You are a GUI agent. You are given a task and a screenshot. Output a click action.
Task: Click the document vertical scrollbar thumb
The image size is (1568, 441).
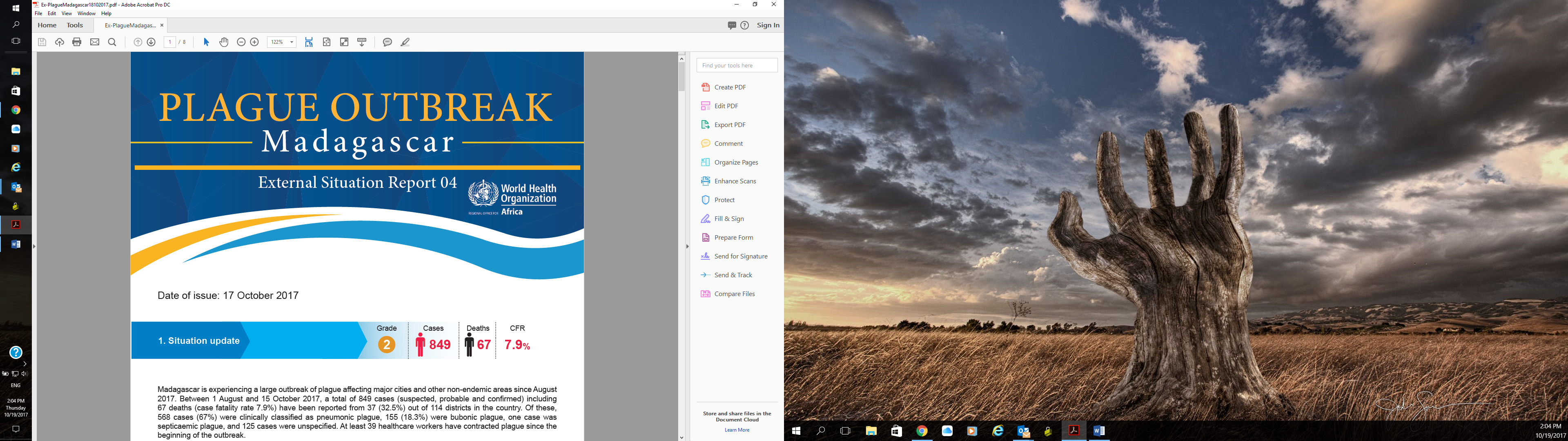(682, 77)
